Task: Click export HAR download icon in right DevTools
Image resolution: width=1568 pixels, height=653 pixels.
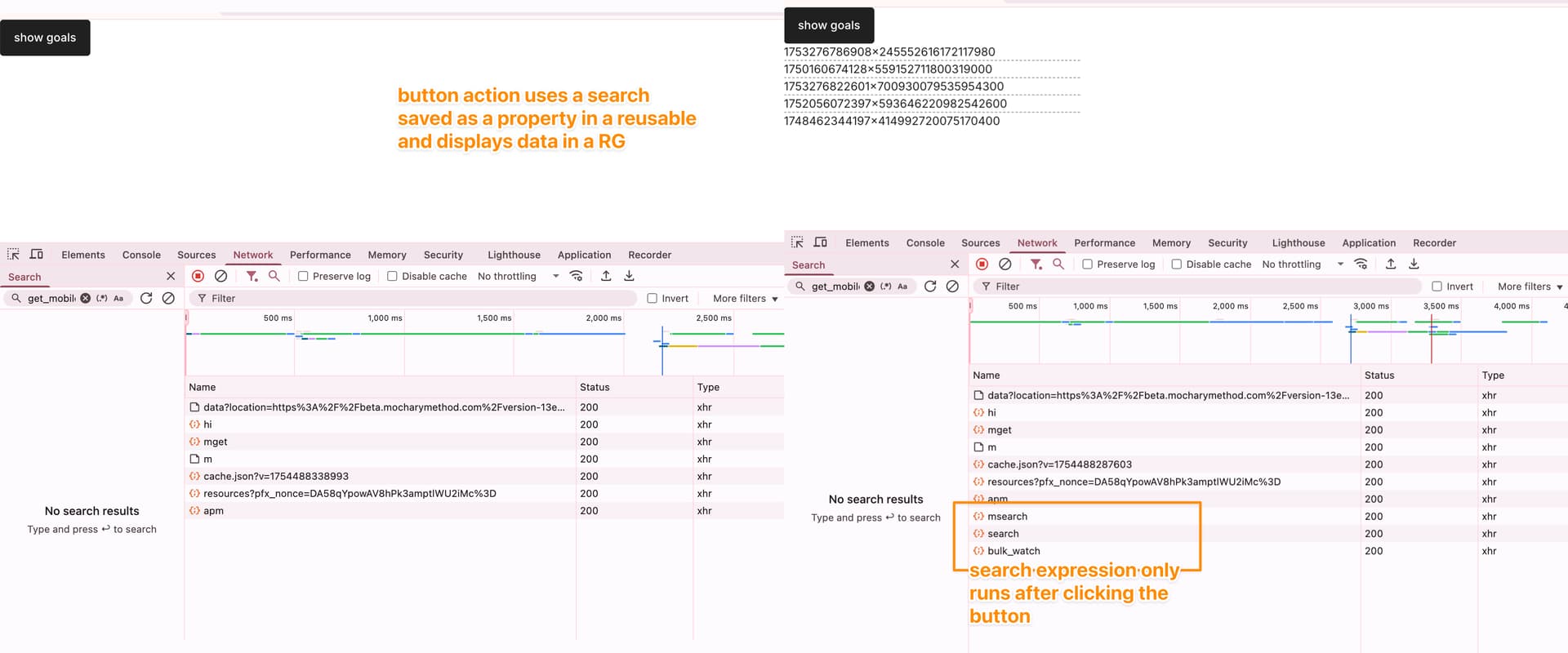Action: pyautogui.click(x=1414, y=264)
